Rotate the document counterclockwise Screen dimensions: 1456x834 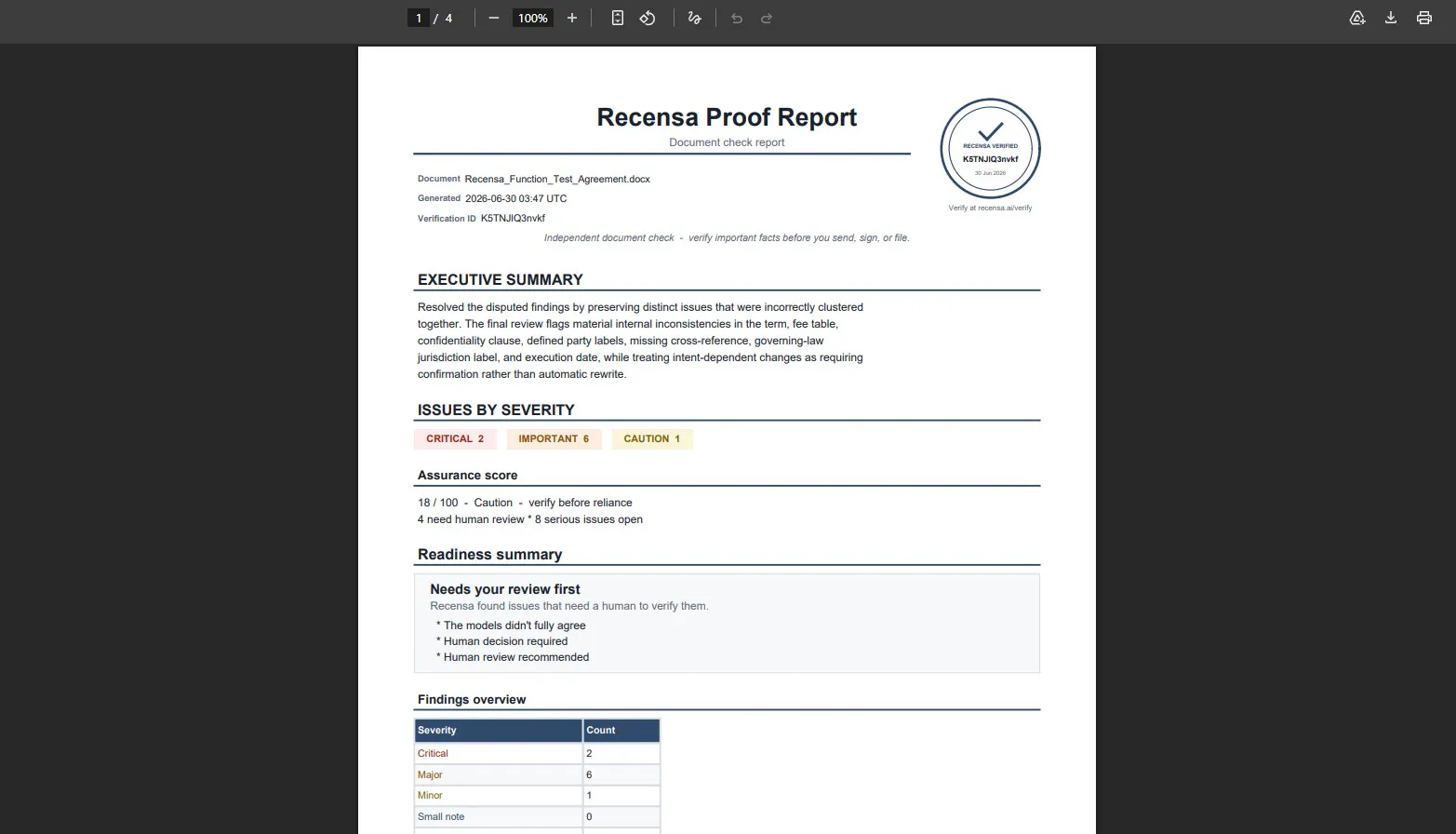(648, 18)
